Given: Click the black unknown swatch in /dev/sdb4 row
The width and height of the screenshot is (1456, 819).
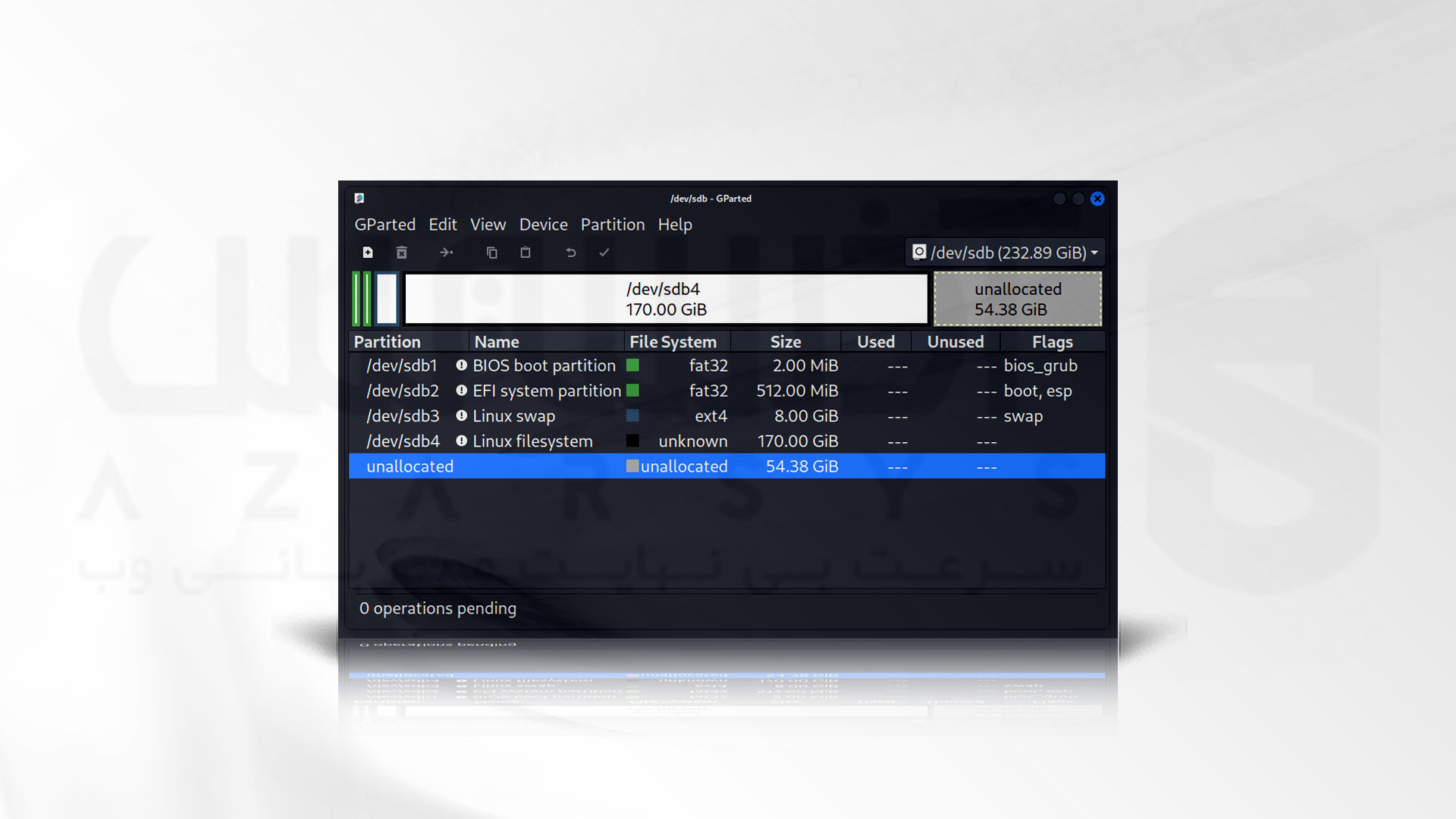Looking at the screenshot, I should [x=632, y=441].
